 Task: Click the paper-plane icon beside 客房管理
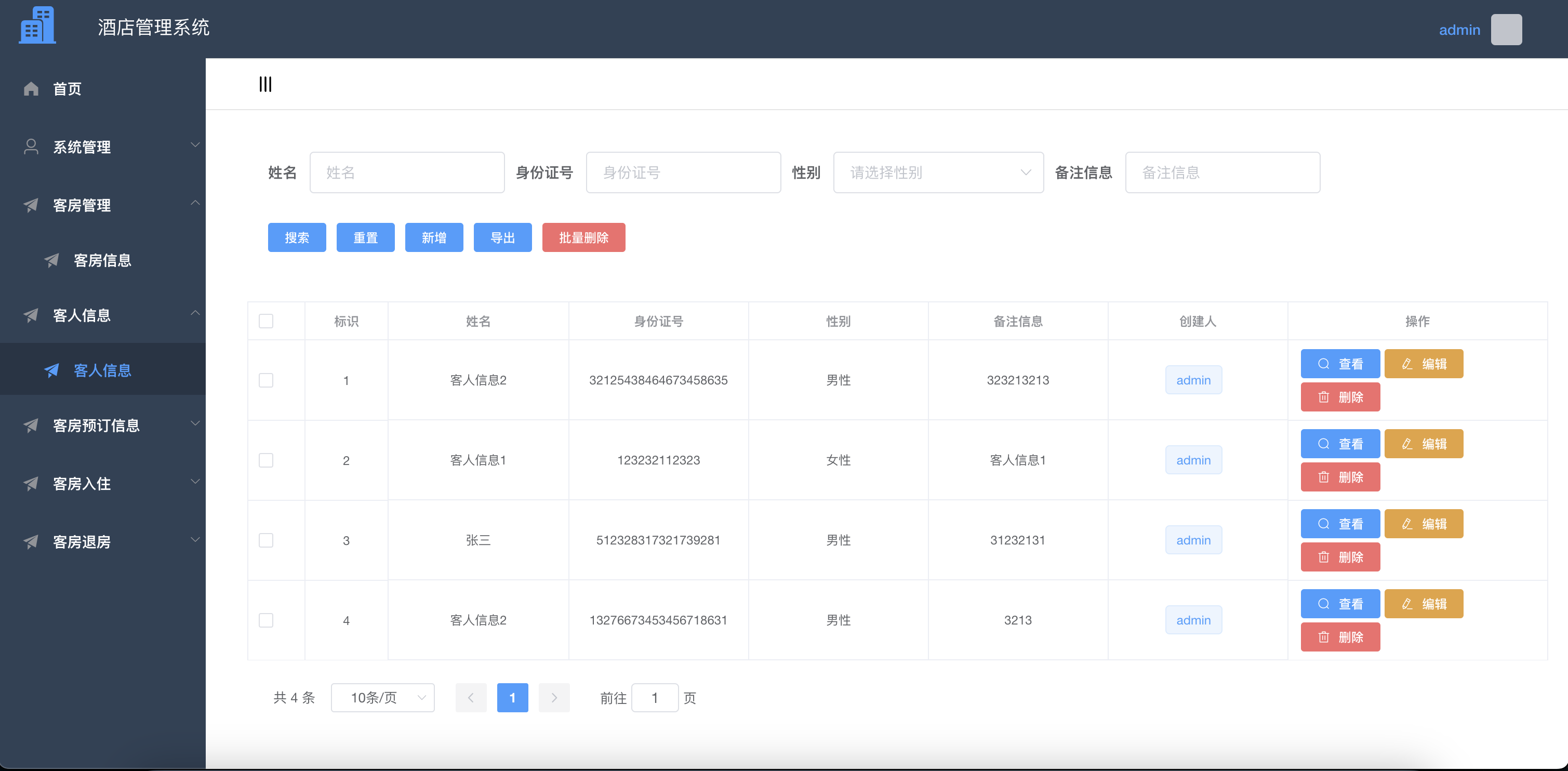31,206
